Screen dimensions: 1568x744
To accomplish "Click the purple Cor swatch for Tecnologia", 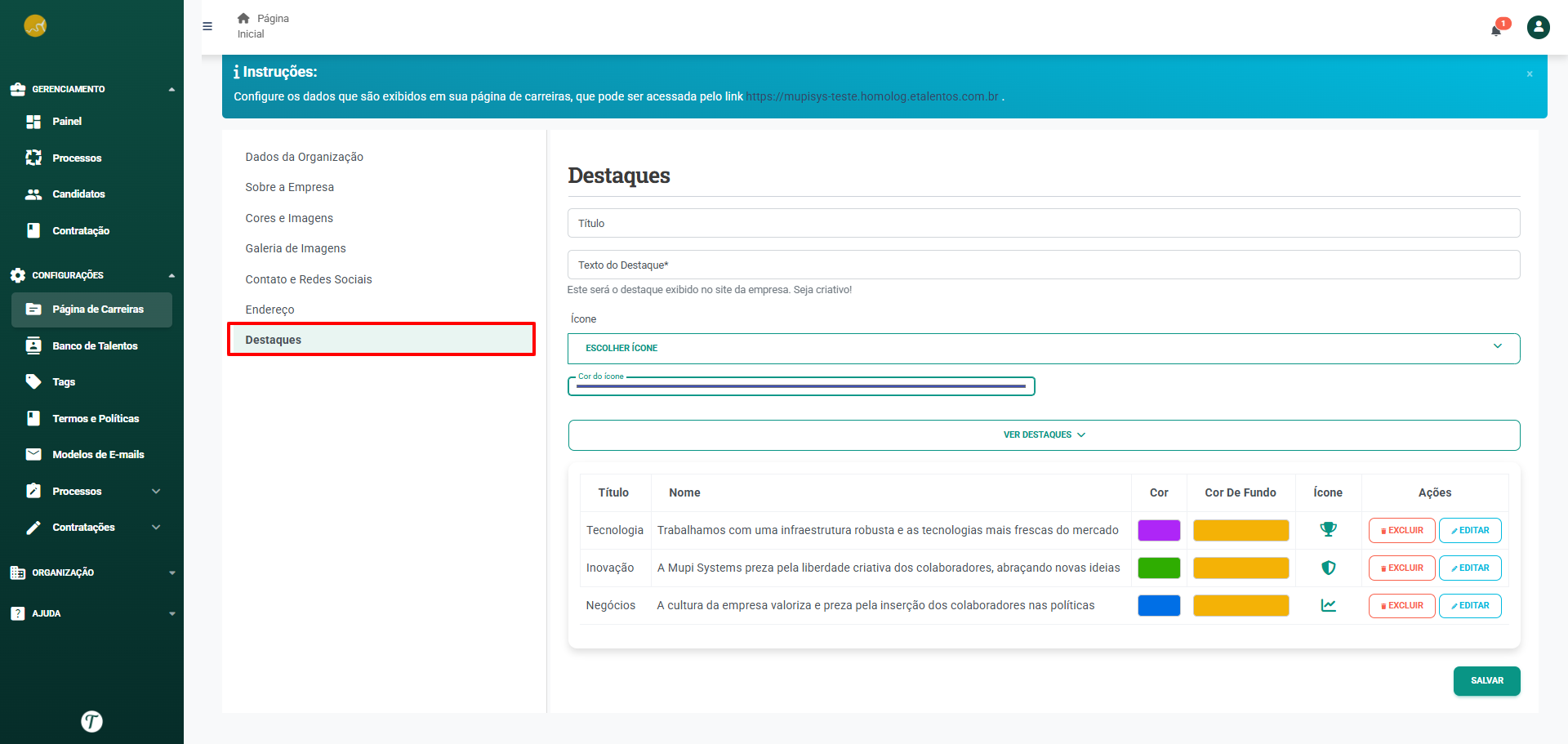I will (x=1158, y=530).
